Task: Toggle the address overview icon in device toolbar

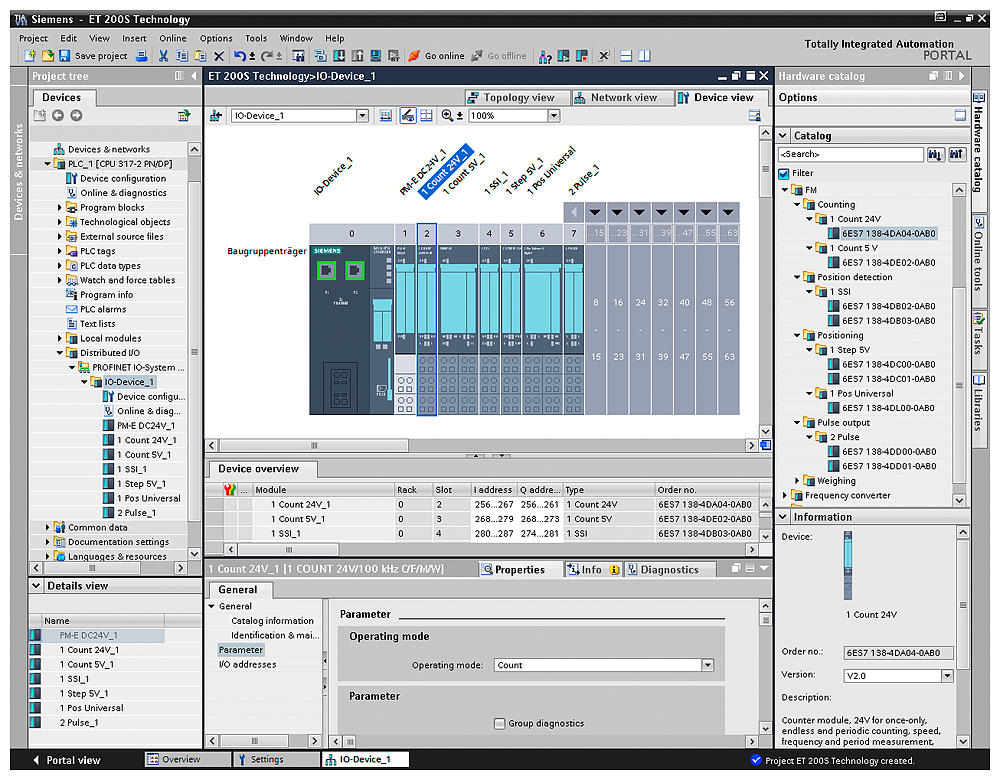Action: point(386,115)
